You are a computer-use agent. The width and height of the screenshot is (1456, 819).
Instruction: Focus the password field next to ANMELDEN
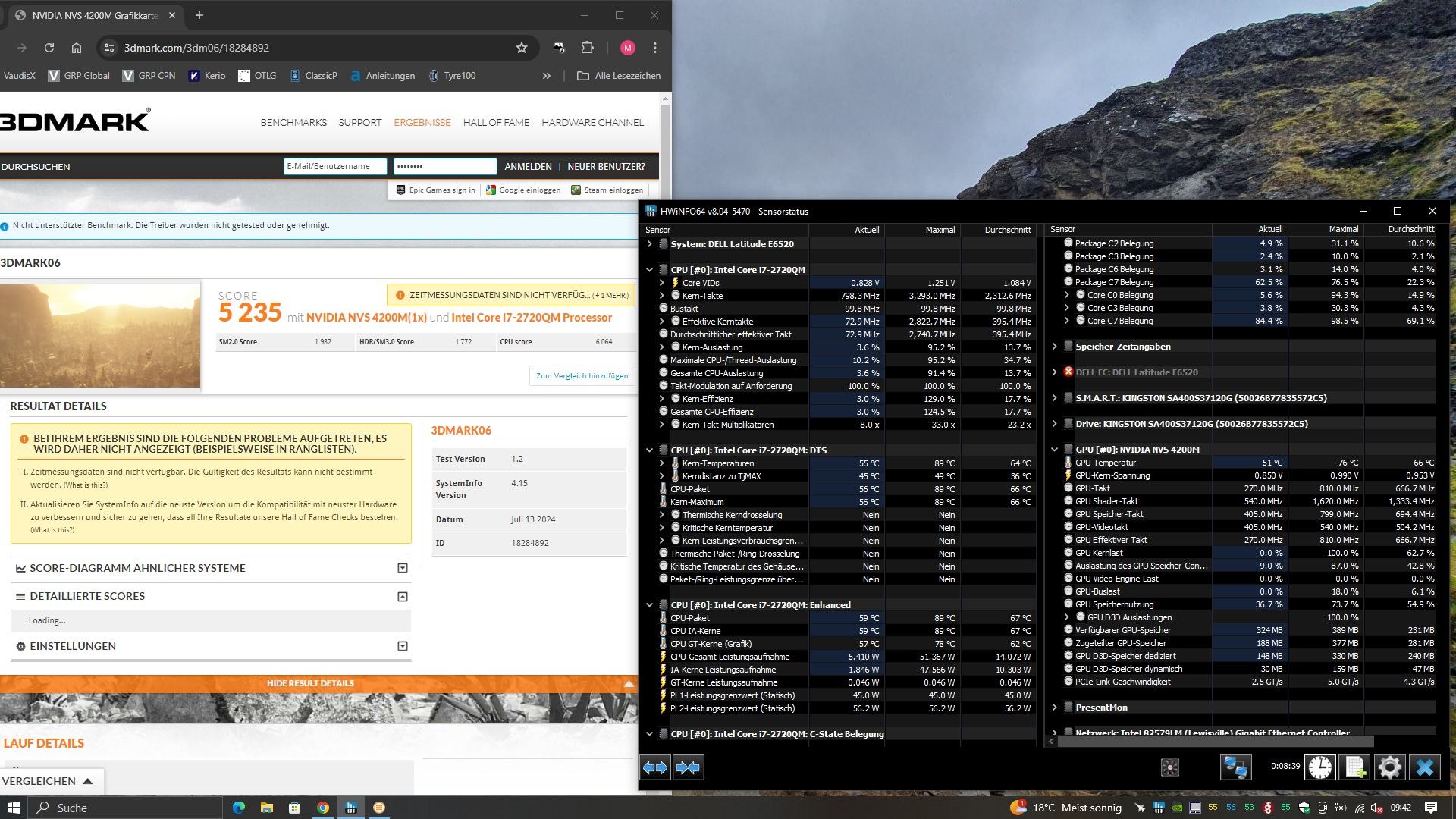coord(445,166)
